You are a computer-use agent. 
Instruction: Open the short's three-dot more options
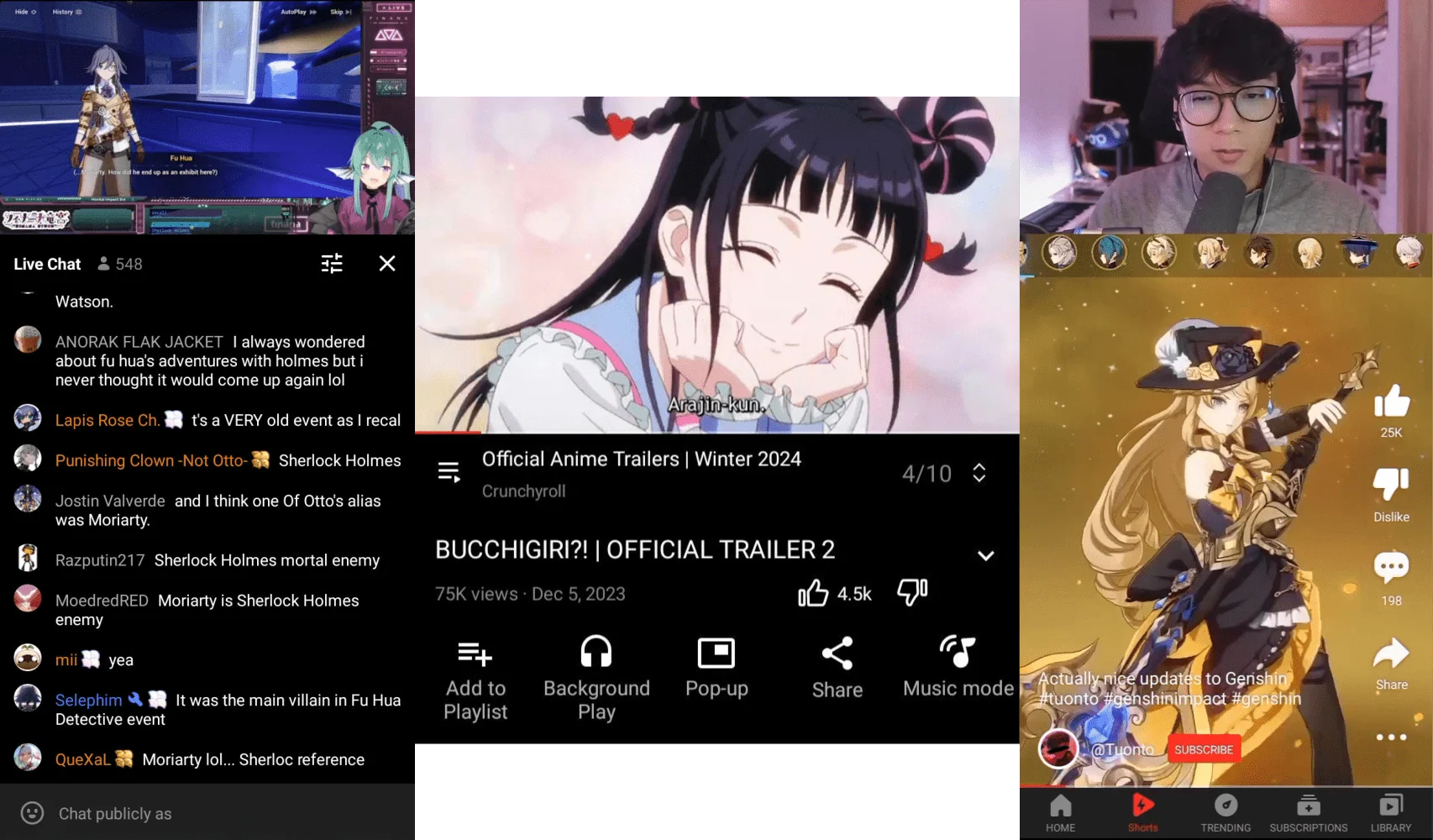1391,737
